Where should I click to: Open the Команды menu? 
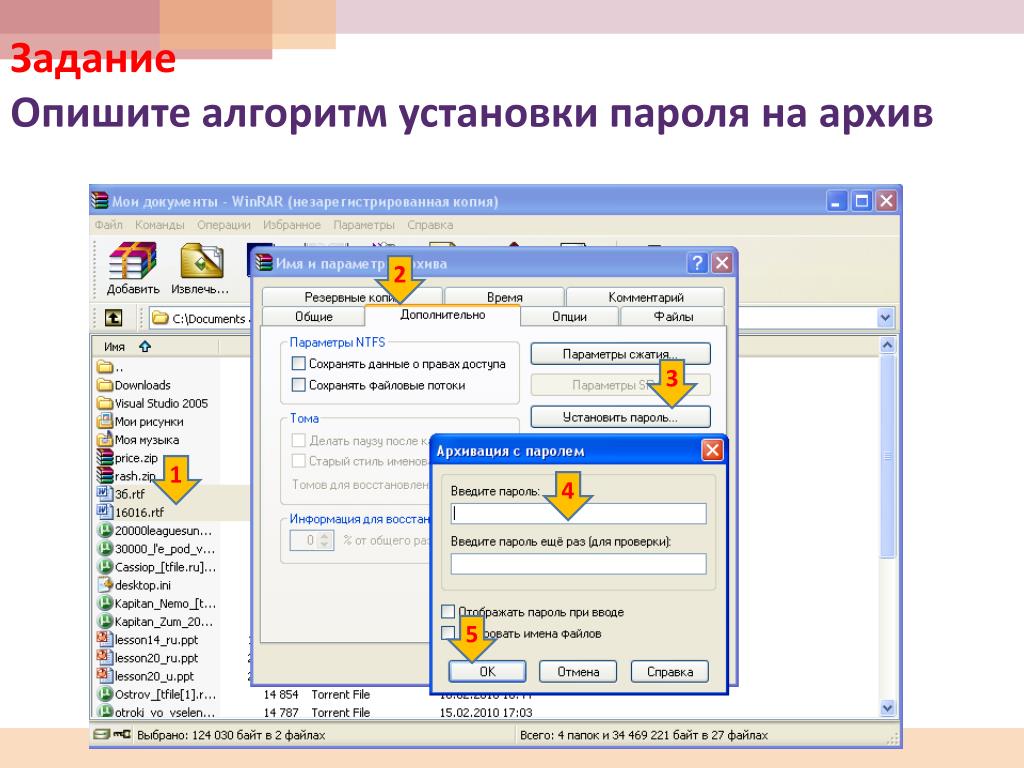159,225
